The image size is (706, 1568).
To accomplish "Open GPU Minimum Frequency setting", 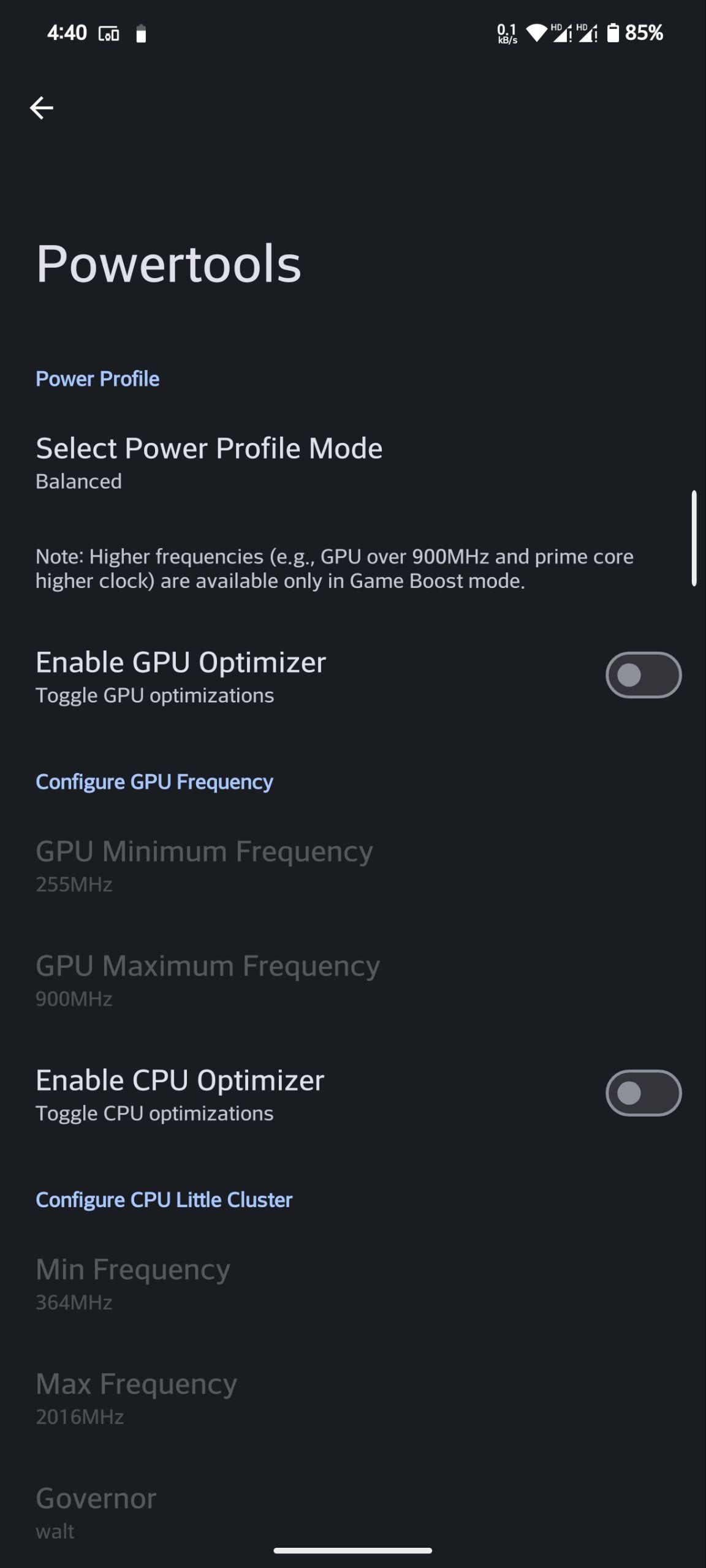I will 353,865.
